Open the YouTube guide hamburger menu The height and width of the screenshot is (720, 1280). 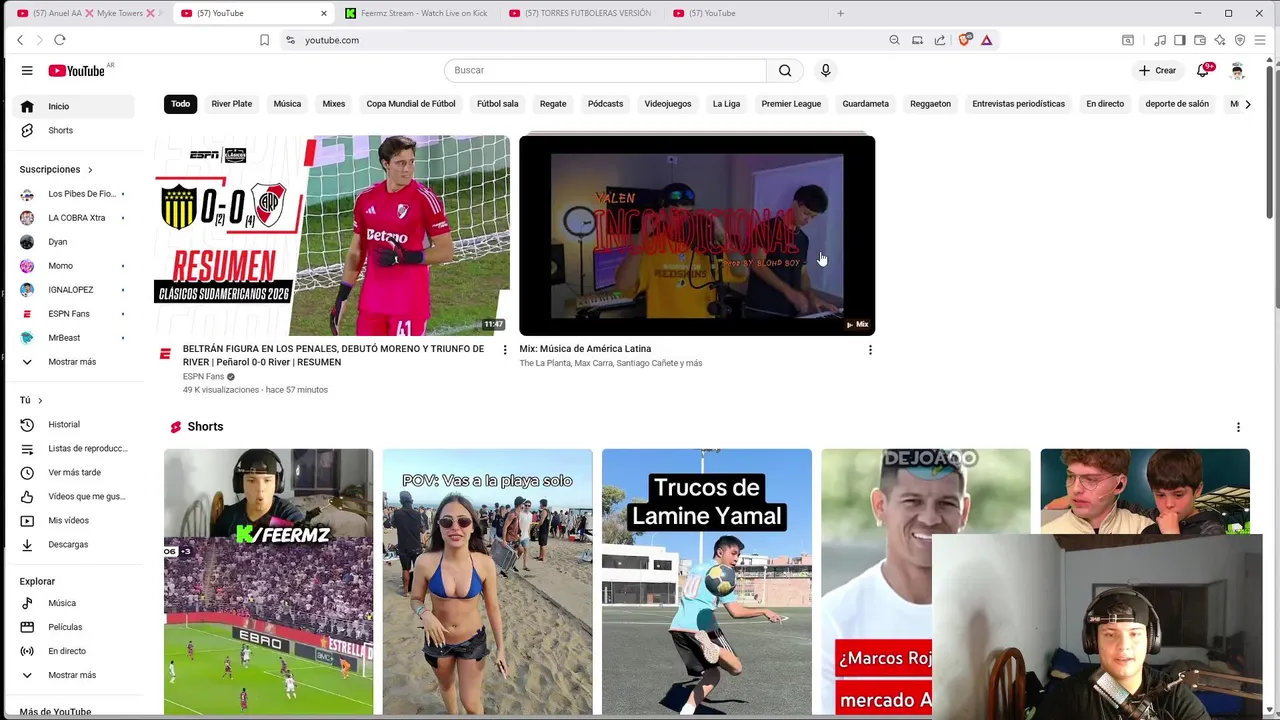[27, 70]
